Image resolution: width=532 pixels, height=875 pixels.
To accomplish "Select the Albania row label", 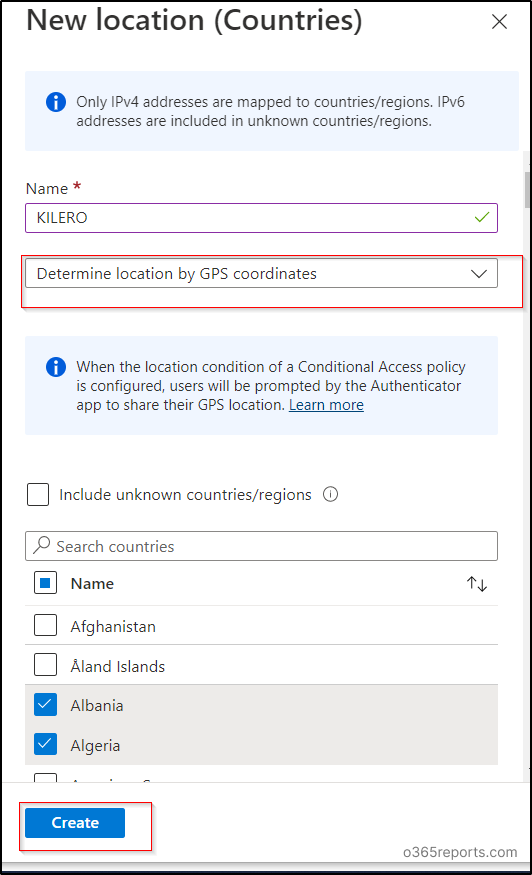I will coord(97,705).
